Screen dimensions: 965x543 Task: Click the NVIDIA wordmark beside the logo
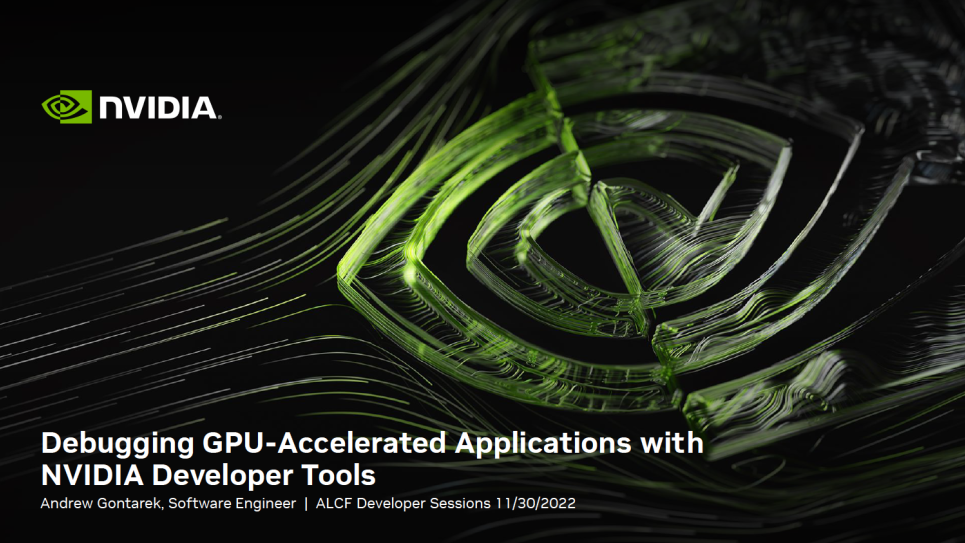click(157, 108)
